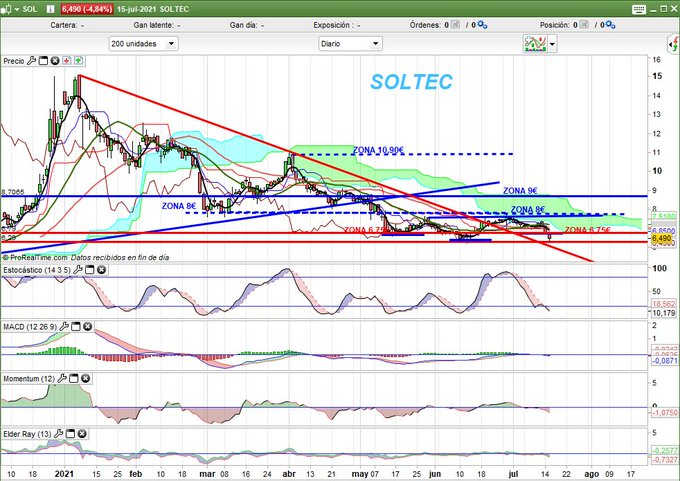Click the 18,562 stochastic value tag
The height and width of the screenshot is (481, 680).
[663, 304]
